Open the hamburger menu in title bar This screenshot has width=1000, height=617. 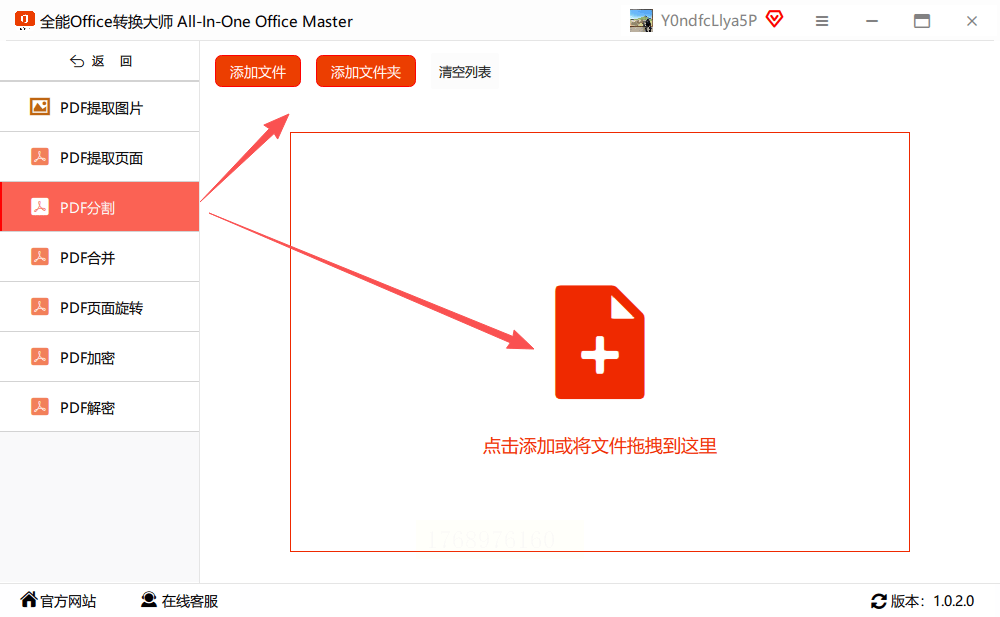coord(822,21)
